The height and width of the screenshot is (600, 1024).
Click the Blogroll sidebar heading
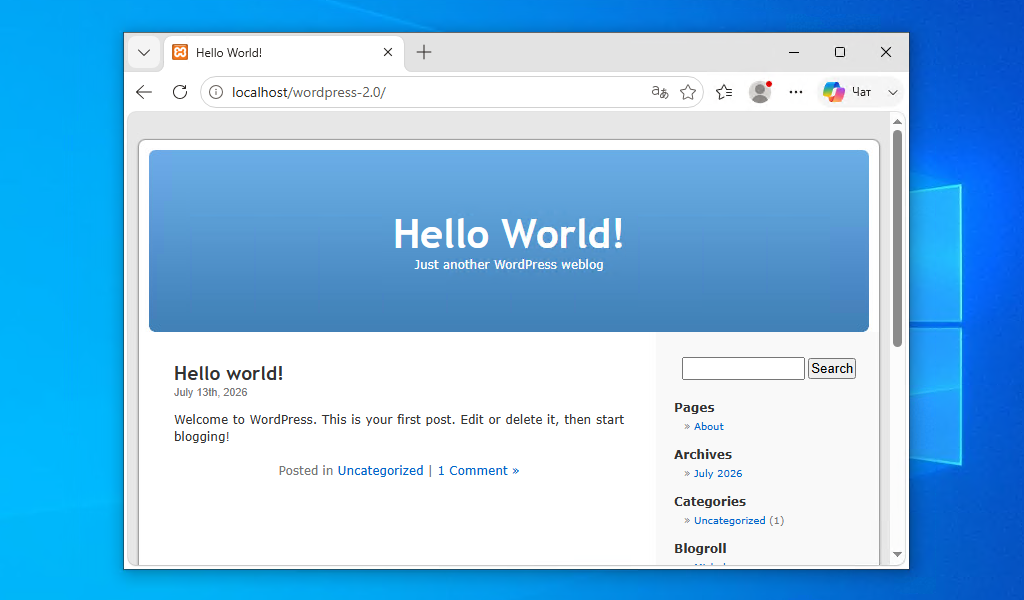pos(700,548)
